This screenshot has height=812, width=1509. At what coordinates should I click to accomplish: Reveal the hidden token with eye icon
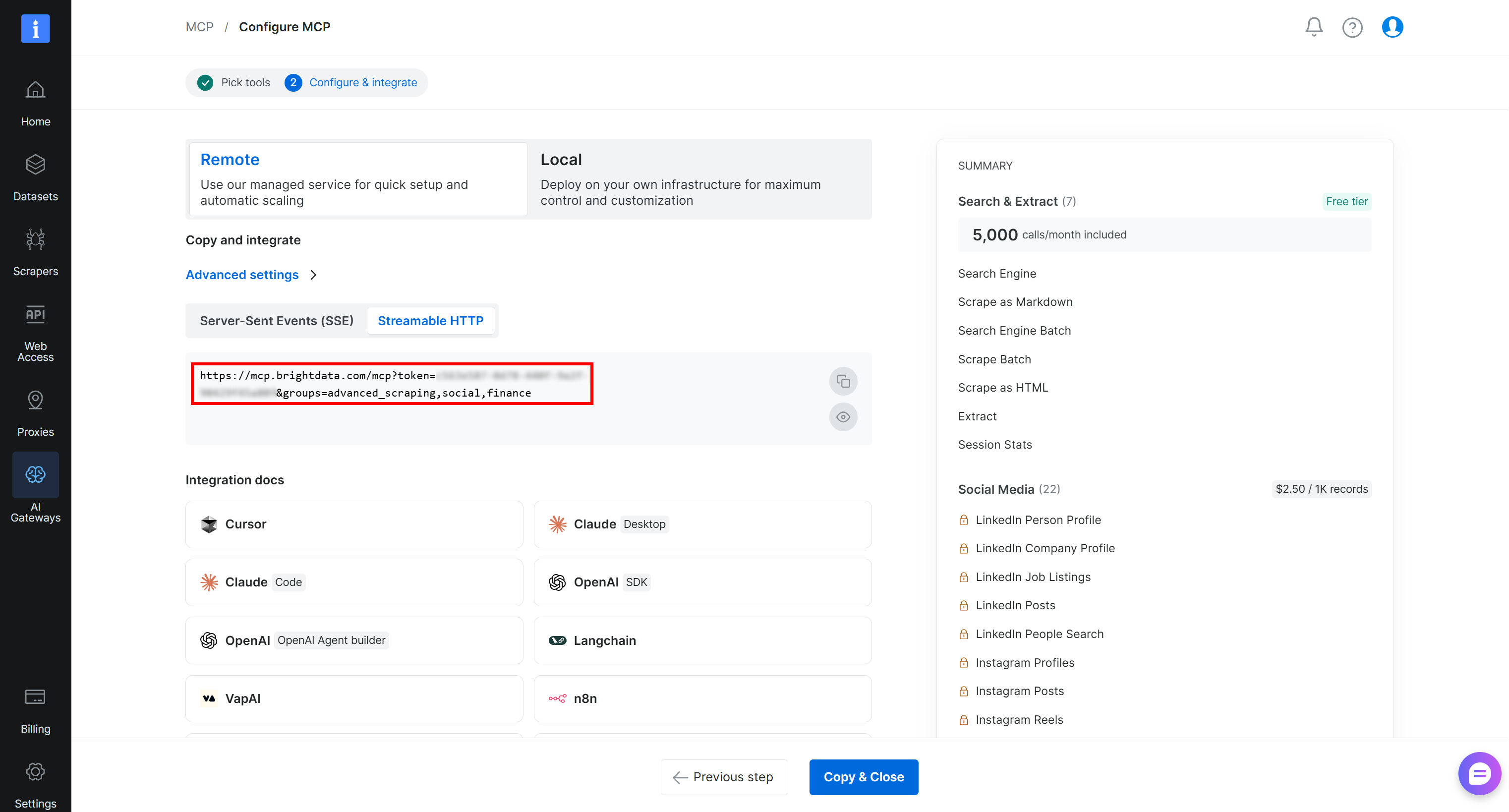(843, 417)
